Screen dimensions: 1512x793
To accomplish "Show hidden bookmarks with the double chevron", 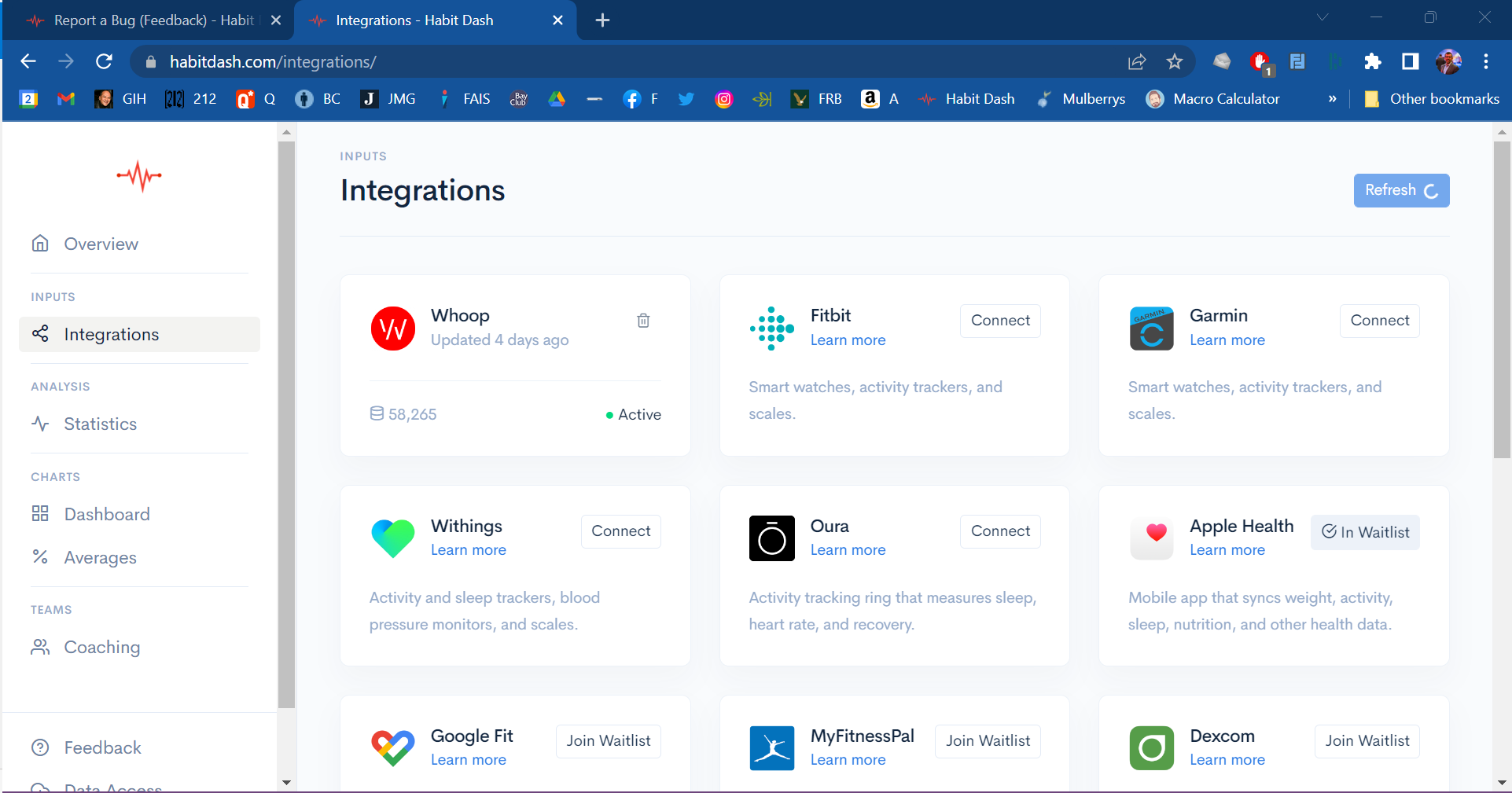I will [1332, 99].
